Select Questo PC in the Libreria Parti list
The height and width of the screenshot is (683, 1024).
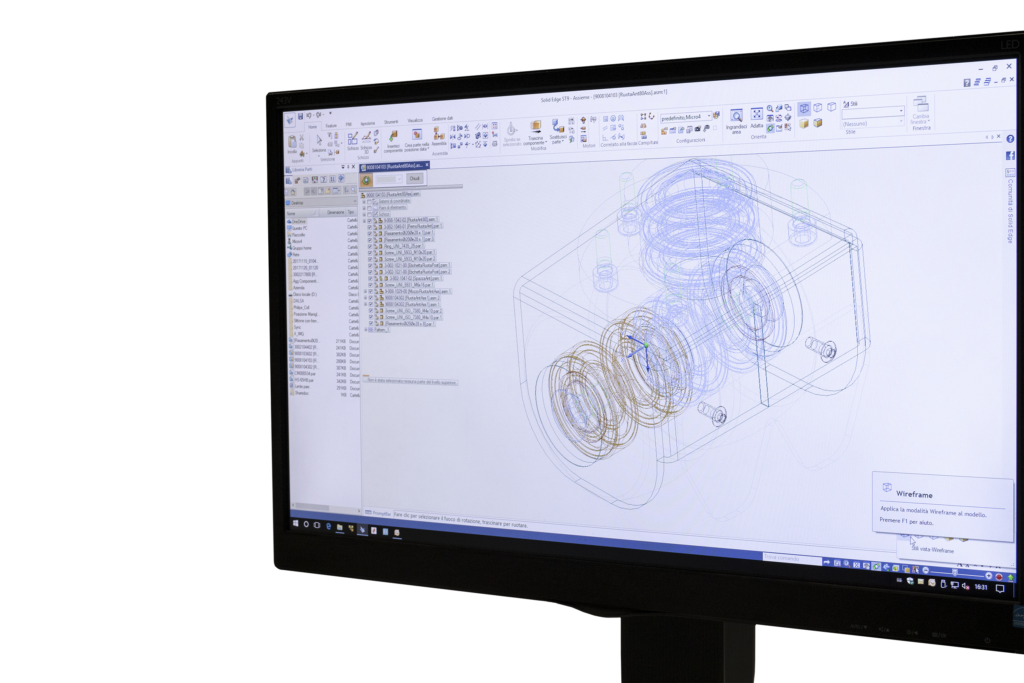coord(298,228)
